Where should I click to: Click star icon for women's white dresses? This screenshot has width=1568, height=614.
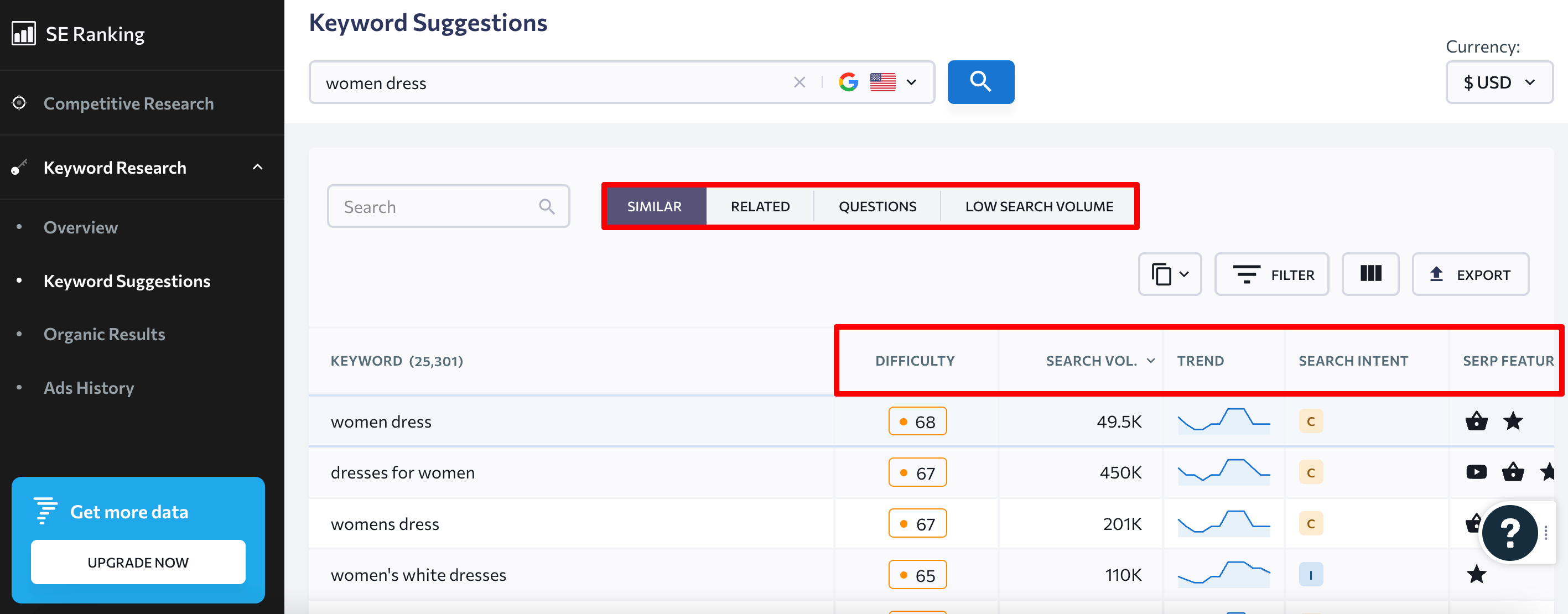[x=1476, y=574]
